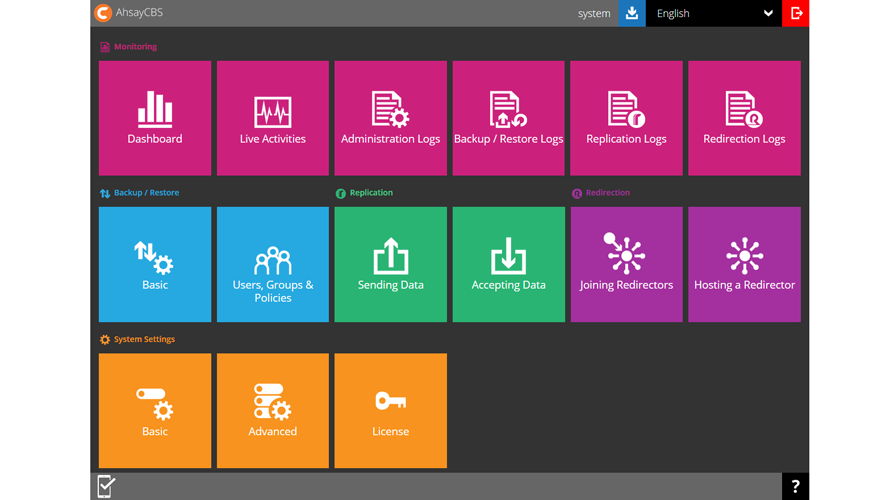The width and height of the screenshot is (890, 500).
Task: Click the Monitoring section heading
Action: pyautogui.click(x=129, y=47)
